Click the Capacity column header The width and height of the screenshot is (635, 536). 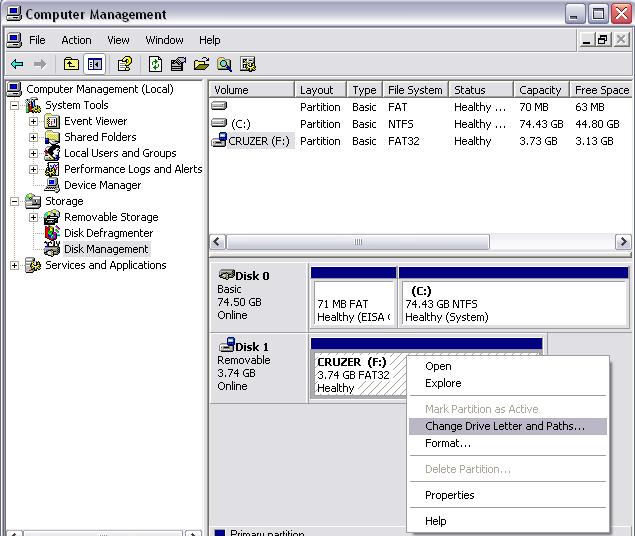pyautogui.click(x=541, y=90)
